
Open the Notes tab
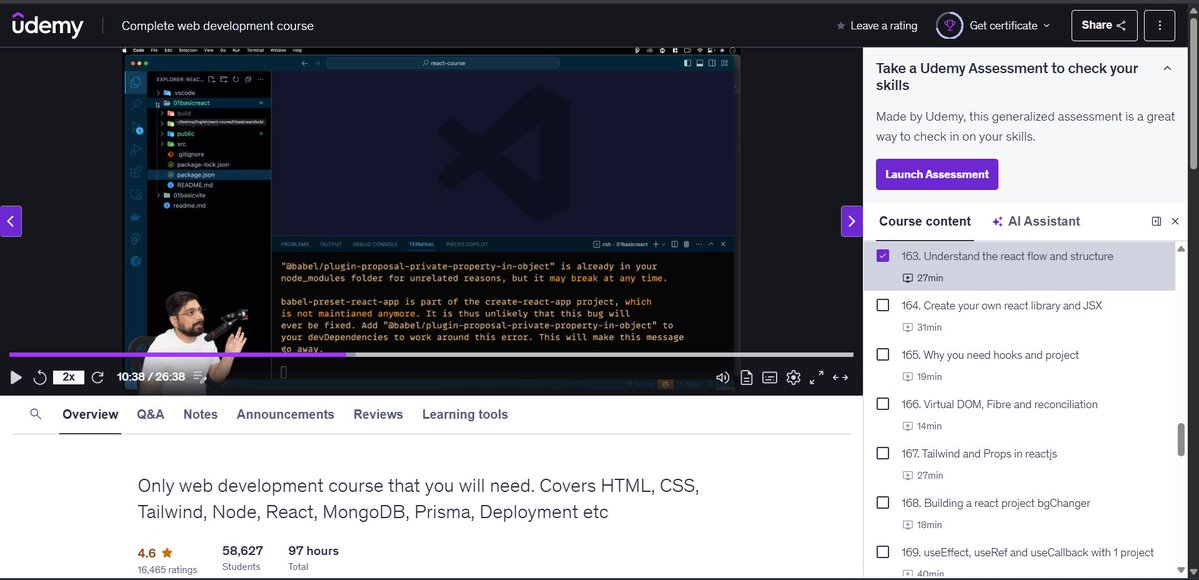(200, 414)
